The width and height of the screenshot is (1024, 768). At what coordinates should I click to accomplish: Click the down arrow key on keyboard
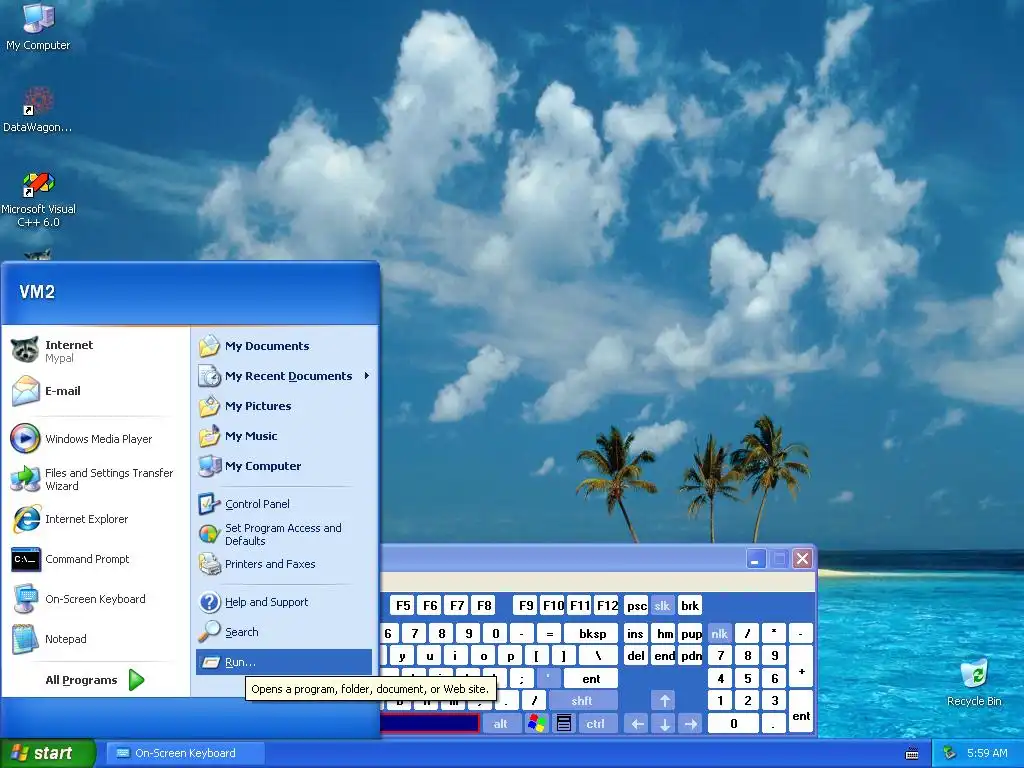pos(665,724)
